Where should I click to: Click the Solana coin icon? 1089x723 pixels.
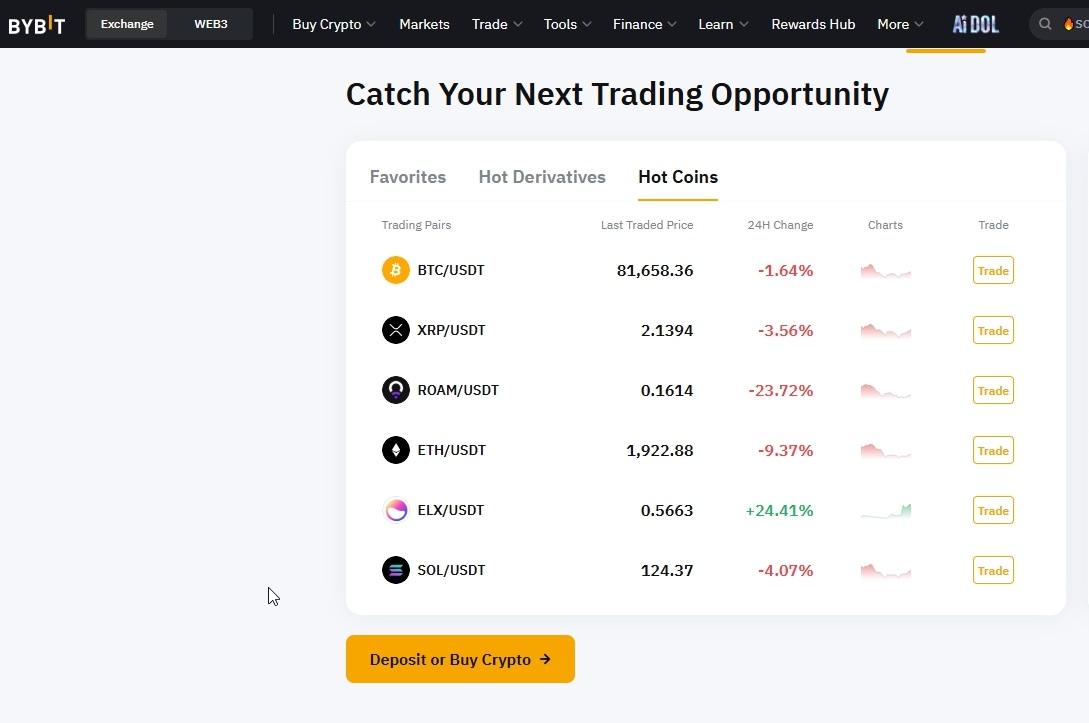point(396,570)
